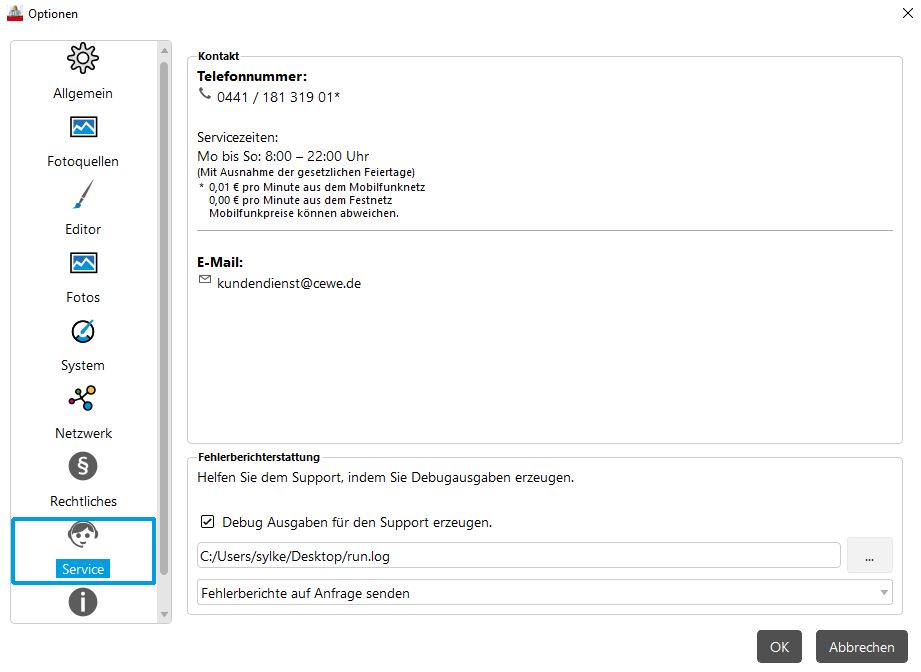
Task: Select the Fotos picture icon
Action: [83, 263]
